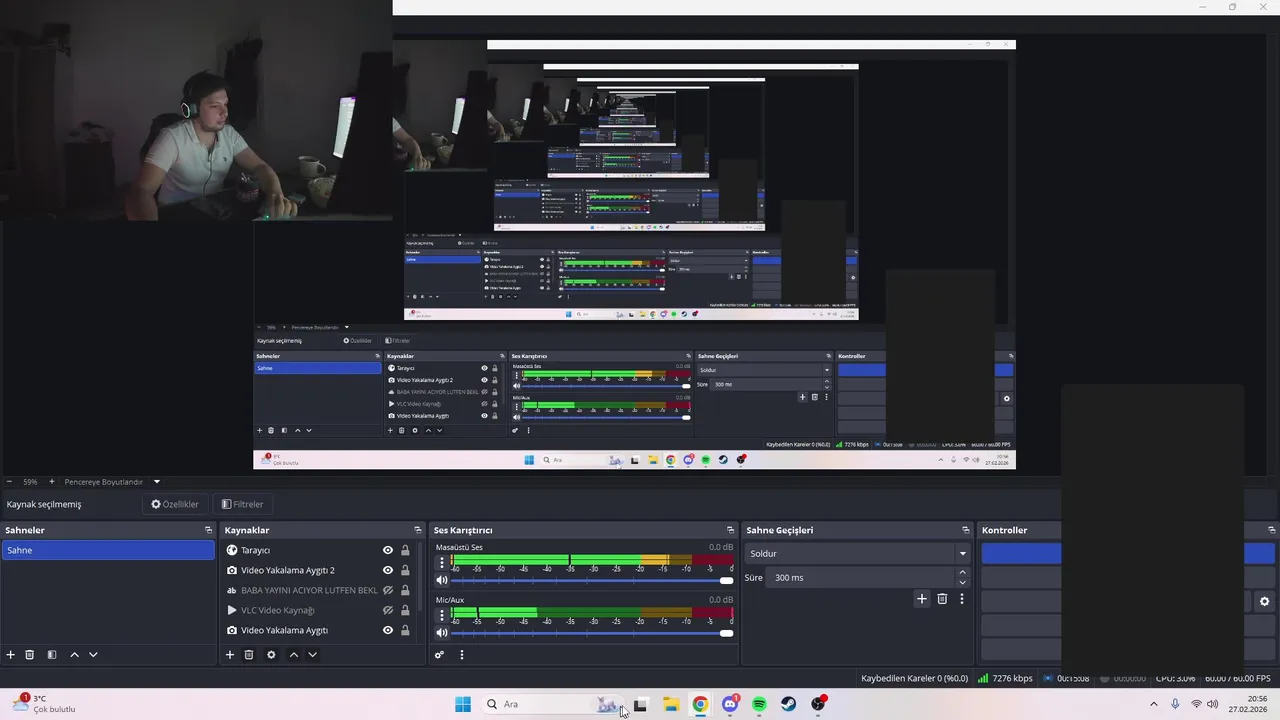Click the Süre 300 ms field

862,578
